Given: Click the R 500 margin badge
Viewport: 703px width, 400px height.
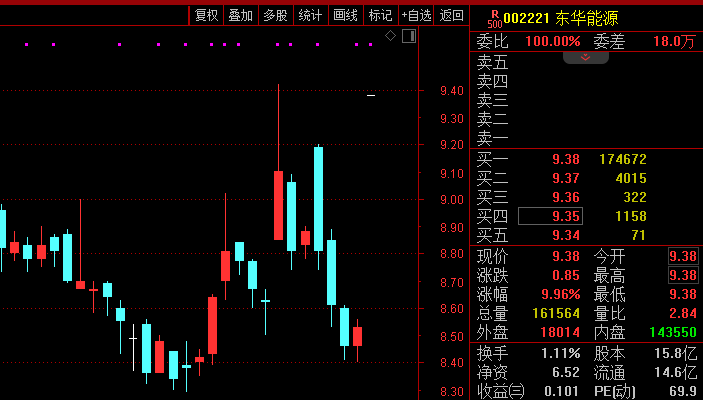Looking at the screenshot, I should pyautogui.click(x=495, y=19).
